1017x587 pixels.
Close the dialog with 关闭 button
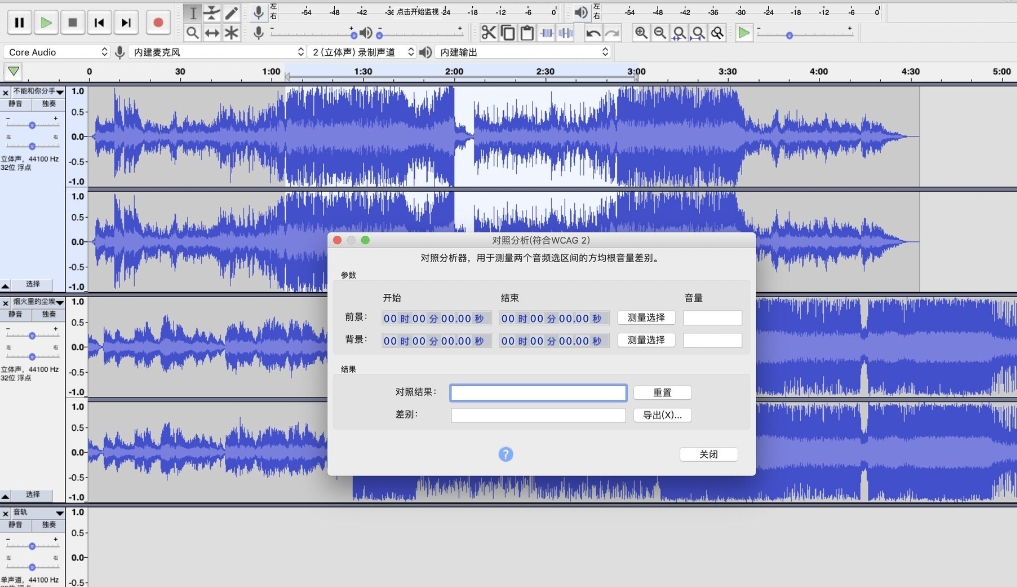coord(708,454)
